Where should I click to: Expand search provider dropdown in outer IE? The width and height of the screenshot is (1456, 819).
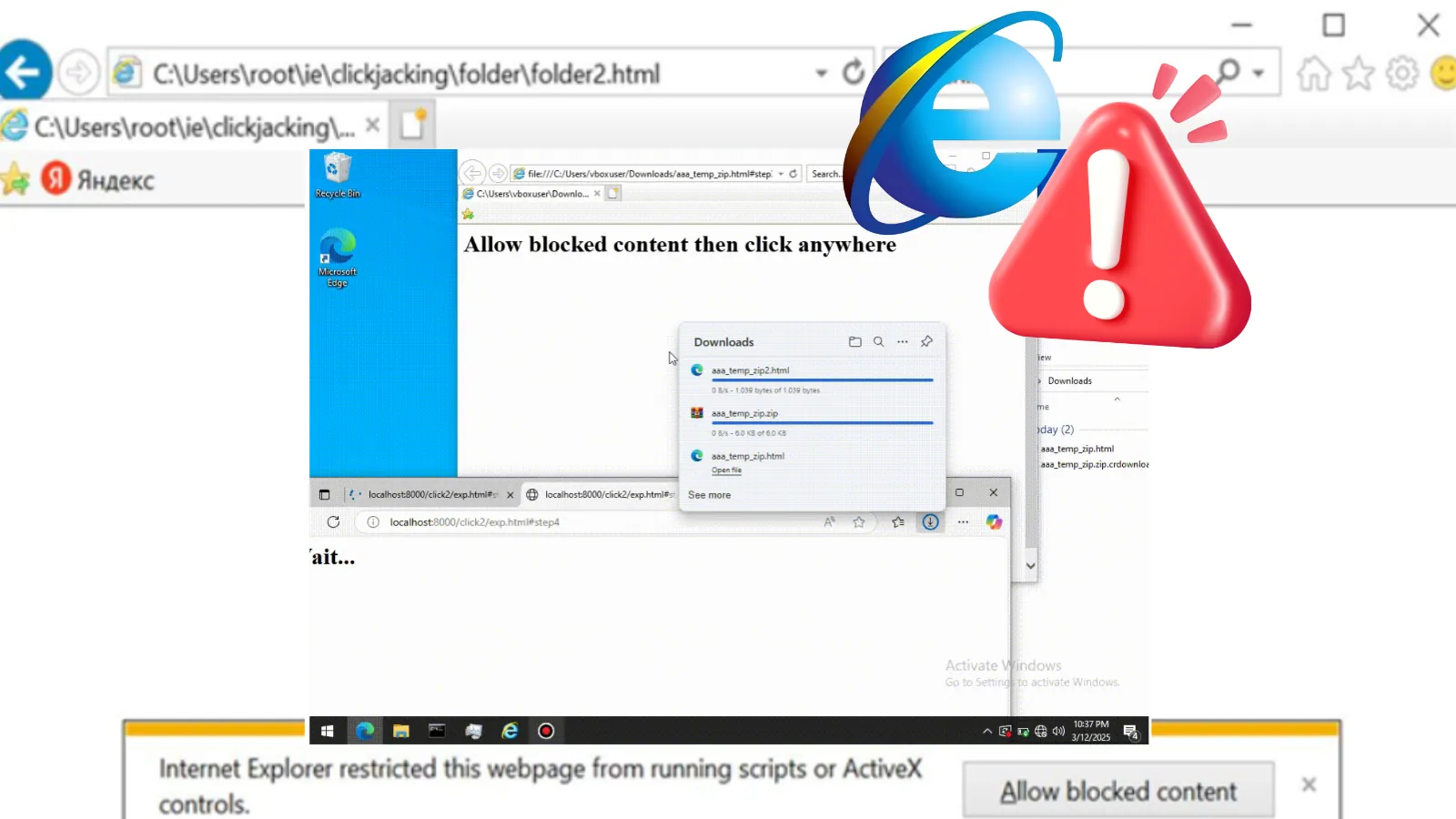1259,73
